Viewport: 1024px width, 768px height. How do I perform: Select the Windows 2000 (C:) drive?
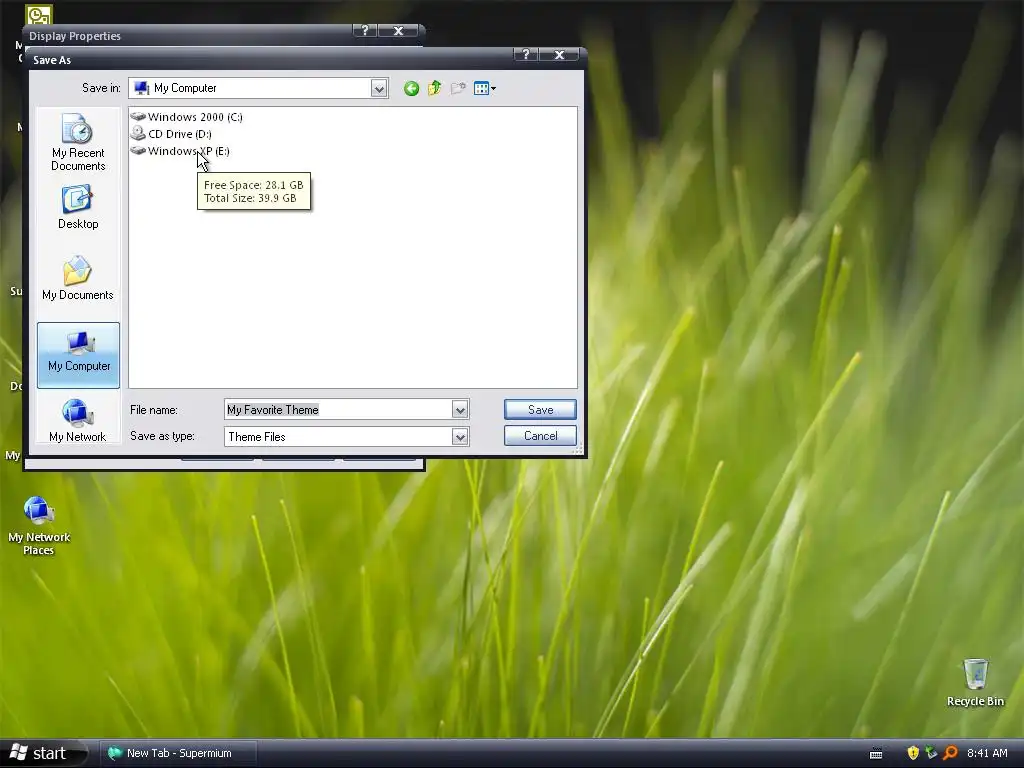click(187, 117)
